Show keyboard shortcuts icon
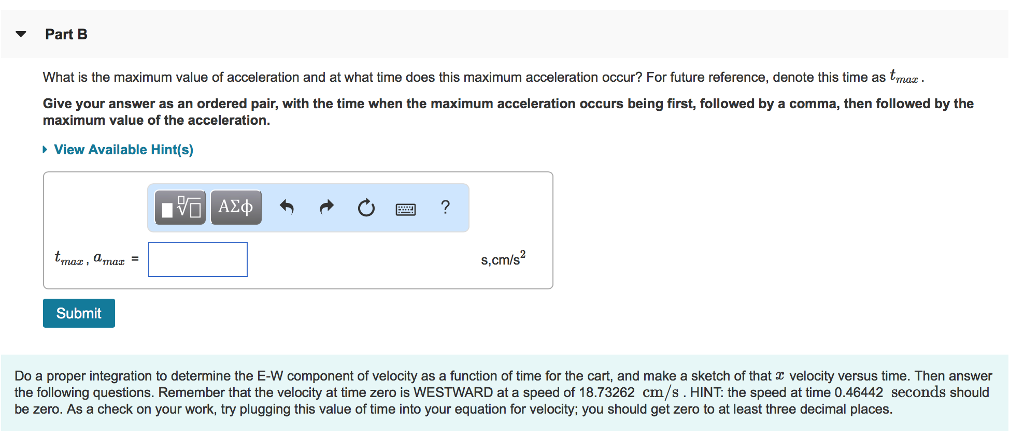The height and width of the screenshot is (439, 1024). click(x=406, y=209)
